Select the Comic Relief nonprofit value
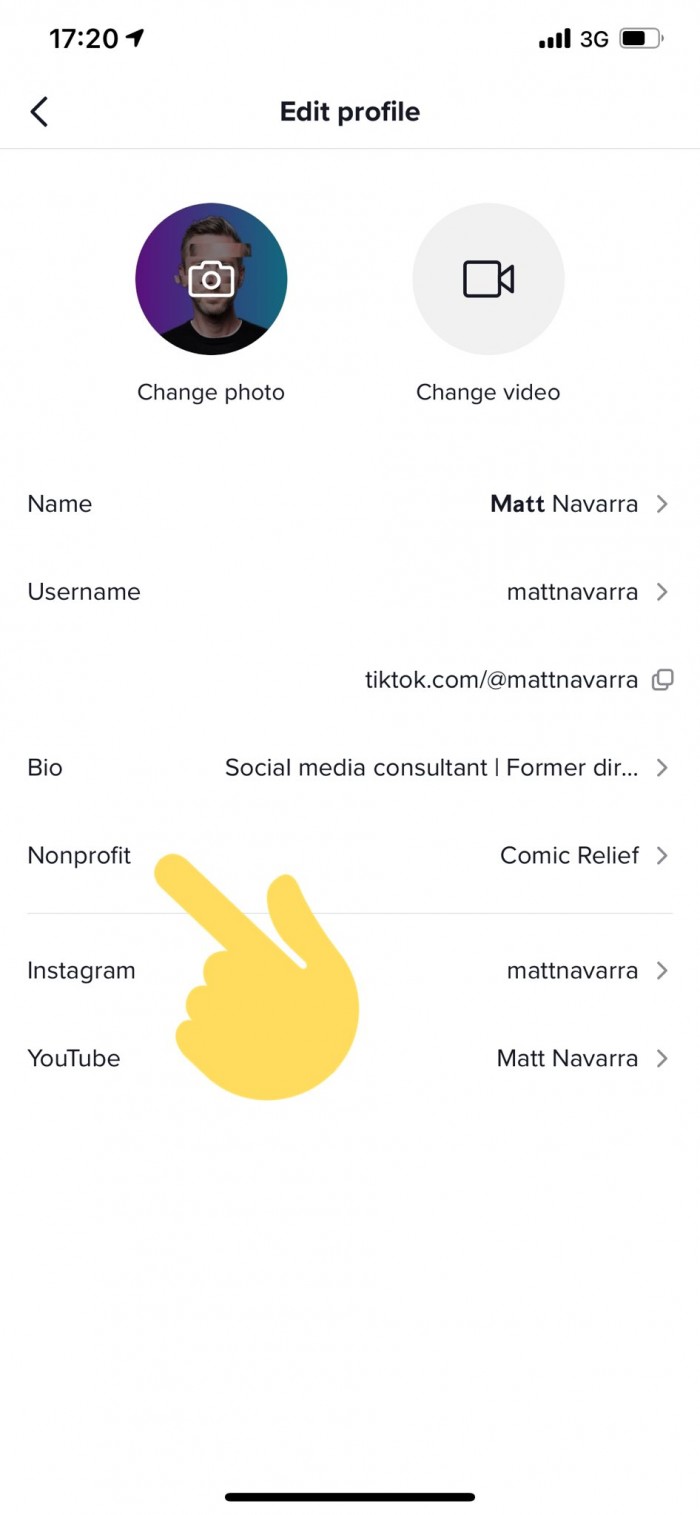700x1515 pixels. (x=569, y=856)
